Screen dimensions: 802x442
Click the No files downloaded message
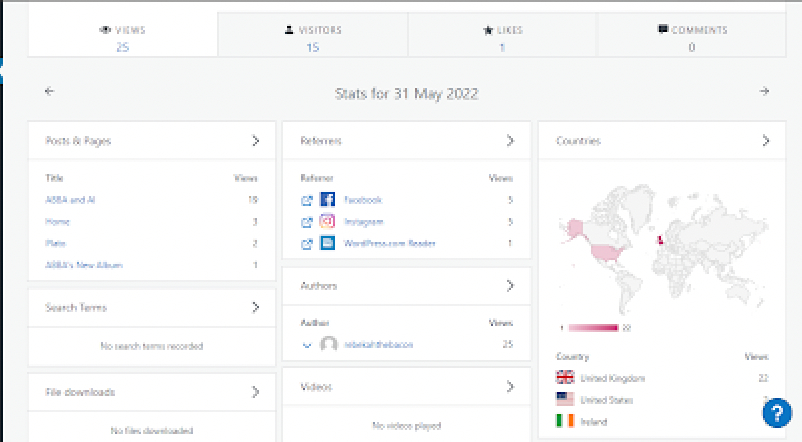pos(152,431)
